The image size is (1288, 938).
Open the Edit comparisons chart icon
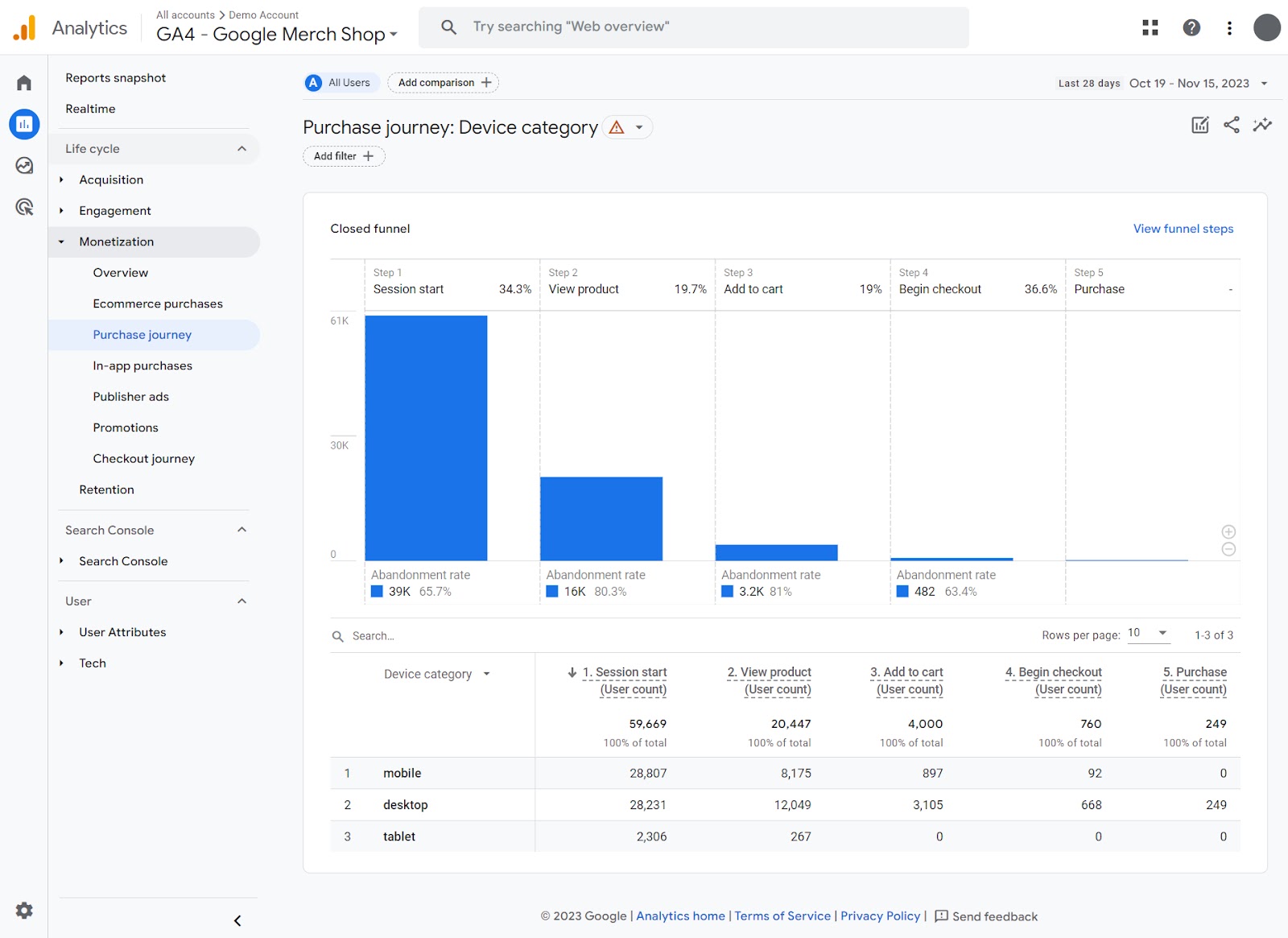coord(1199,125)
